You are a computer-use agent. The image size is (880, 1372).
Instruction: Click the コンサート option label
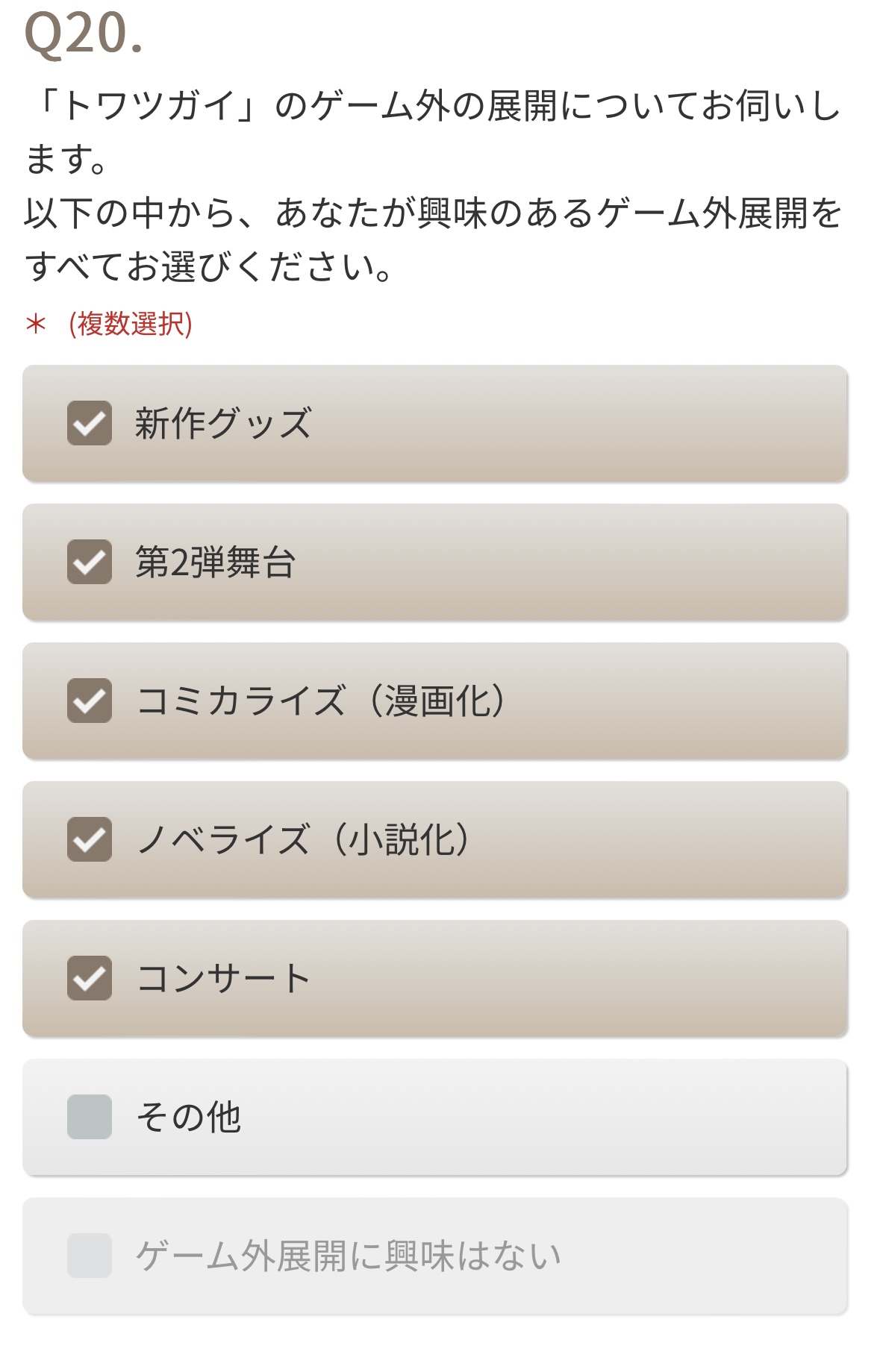tap(223, 978)
